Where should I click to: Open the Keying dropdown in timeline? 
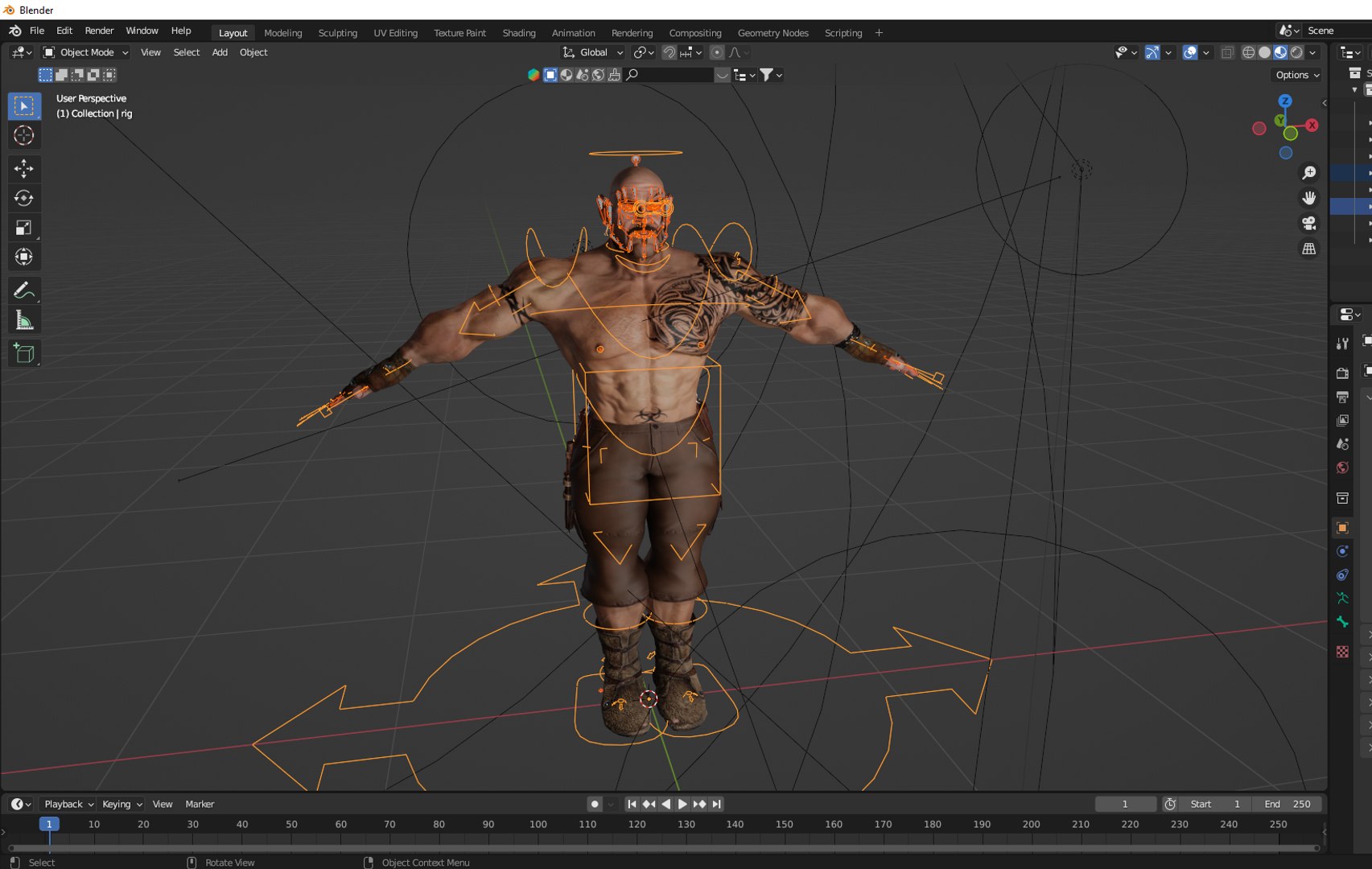coord(122,804)
